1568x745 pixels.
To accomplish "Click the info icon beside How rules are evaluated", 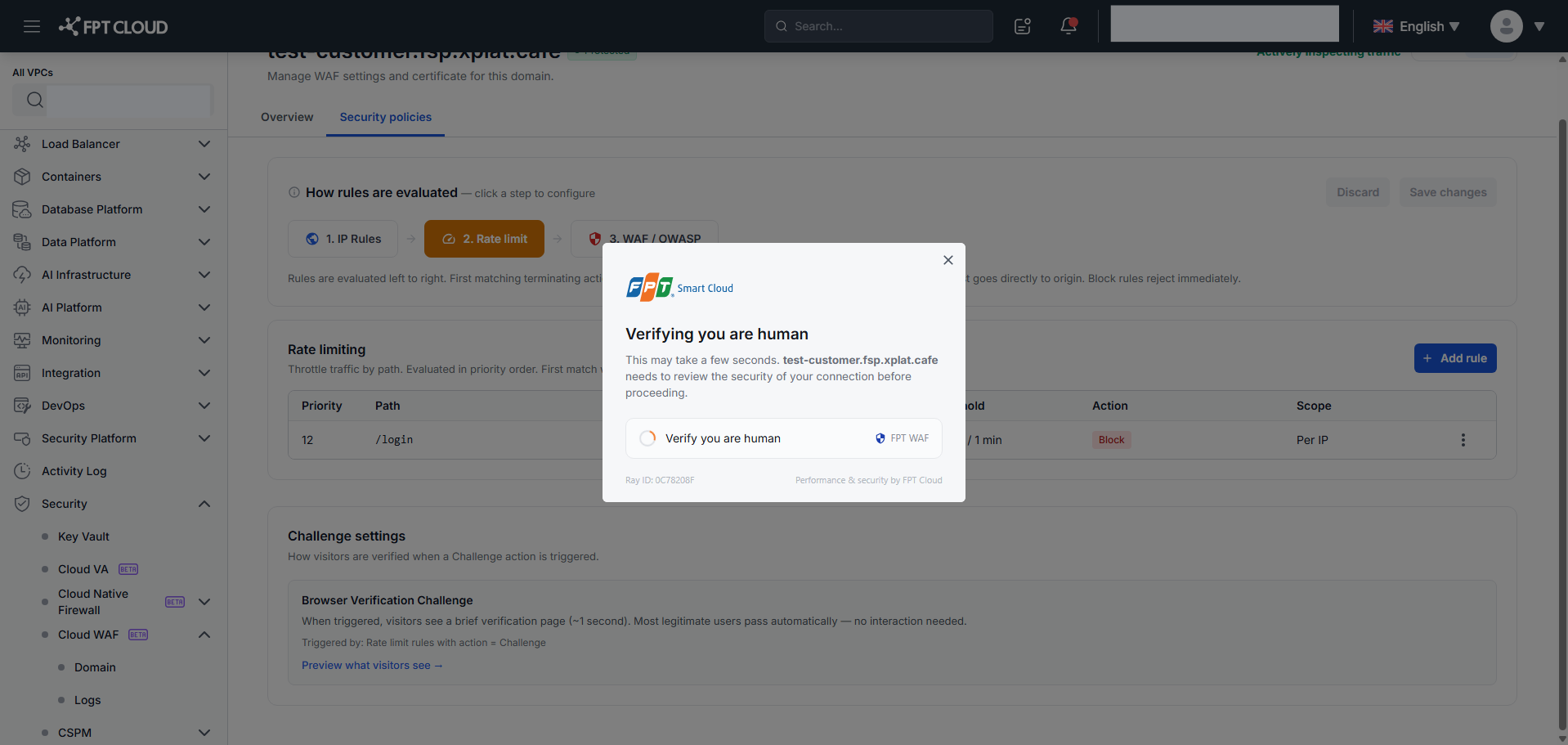I will pyautogui.click(x=294, y=193).
